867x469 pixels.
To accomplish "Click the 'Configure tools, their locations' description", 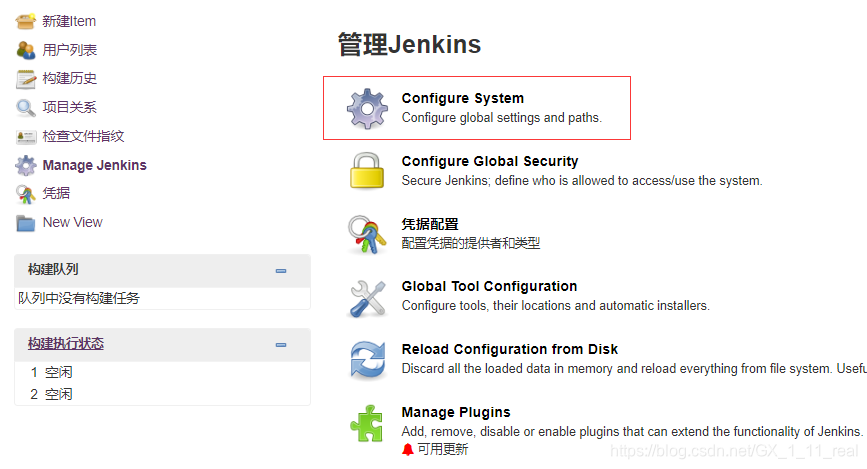I will tap(556, 306).
